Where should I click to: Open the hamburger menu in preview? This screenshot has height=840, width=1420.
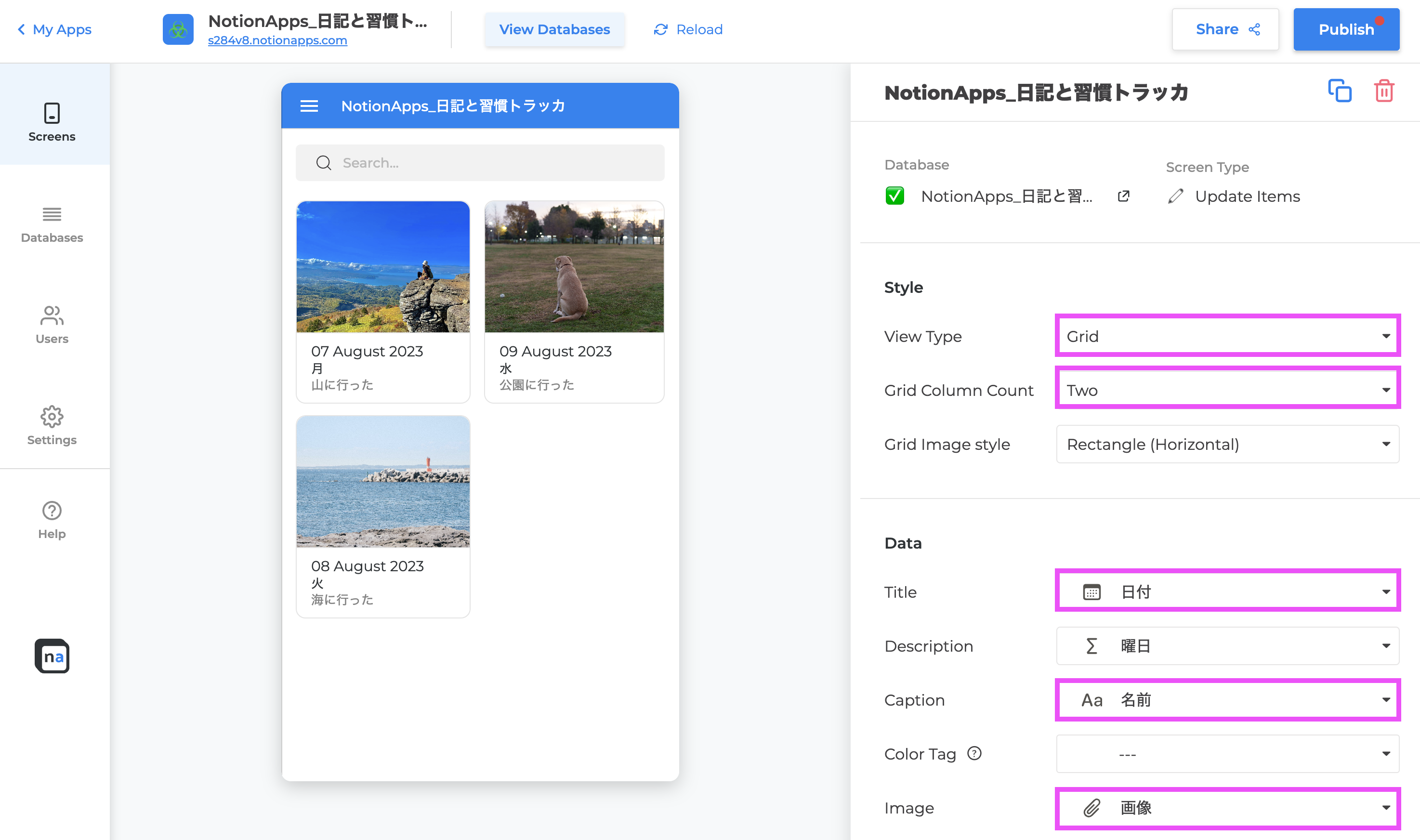click(x=309, y=106)
